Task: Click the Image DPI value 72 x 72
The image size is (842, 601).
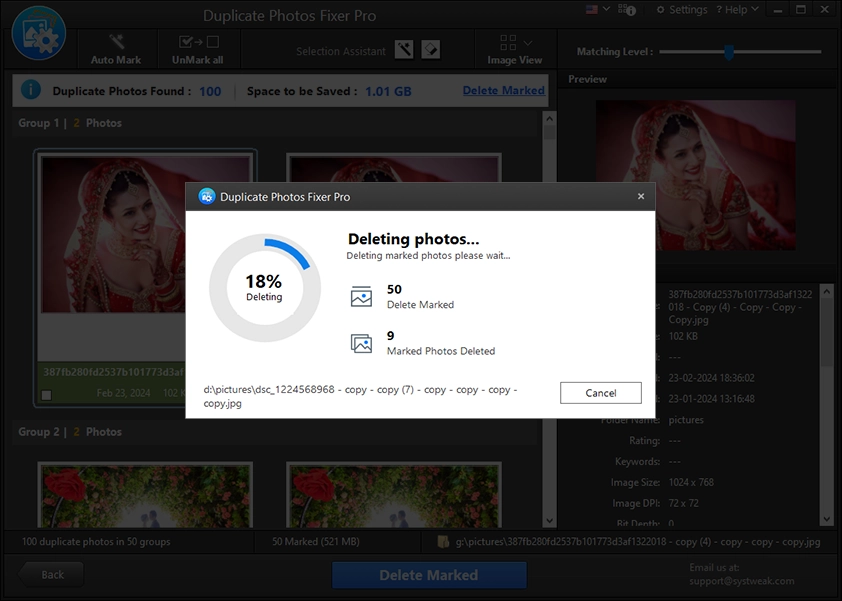Action: click(x=684, y=503)
